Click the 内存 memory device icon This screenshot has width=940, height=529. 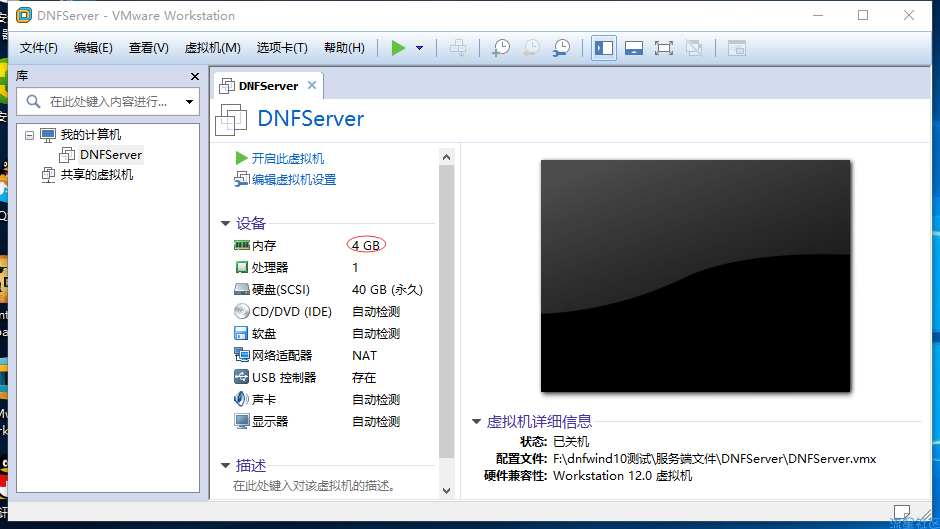pos(242,245)
